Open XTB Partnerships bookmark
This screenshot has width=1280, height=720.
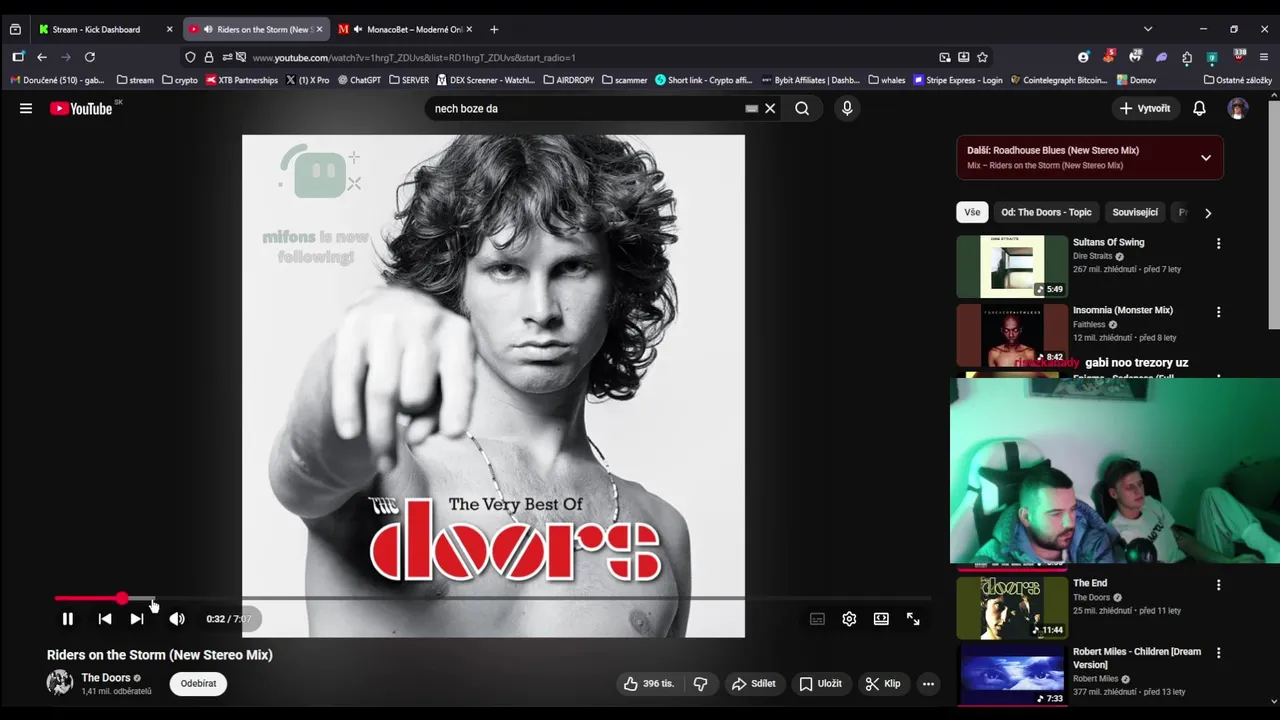(241, 80)
